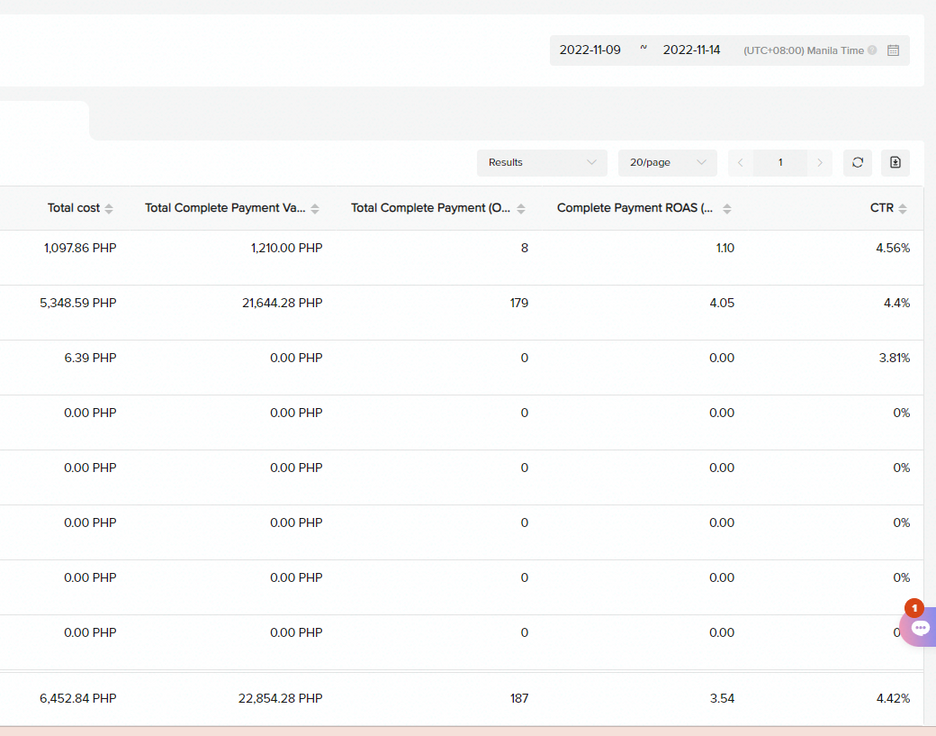Click the Complete Payment ROAS header text

point(635,208)
